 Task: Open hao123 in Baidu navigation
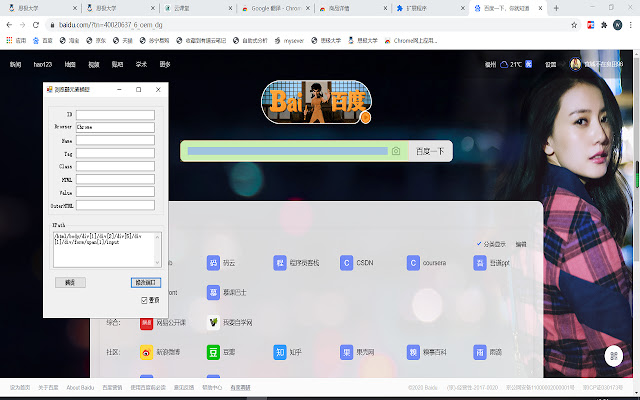point(42,64)
